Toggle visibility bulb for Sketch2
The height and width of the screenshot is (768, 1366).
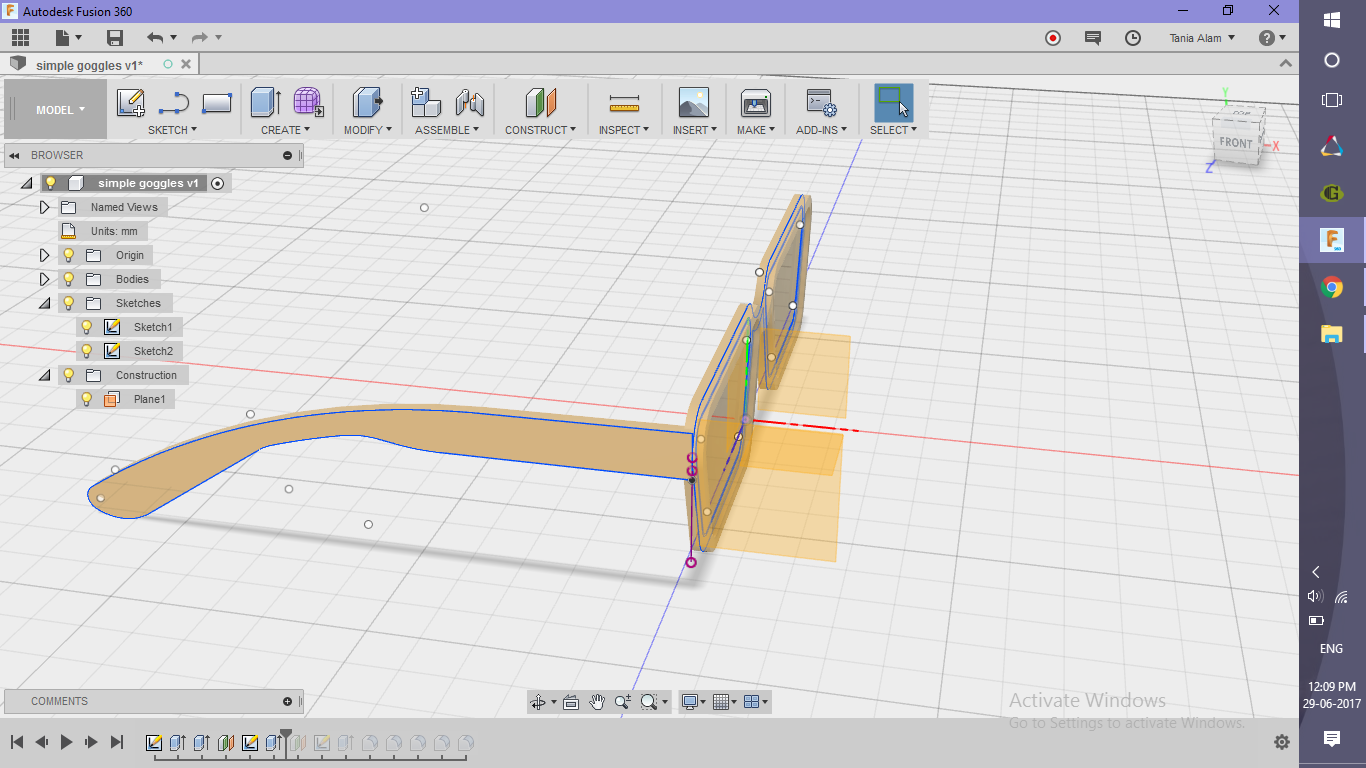tap(87, 351)
